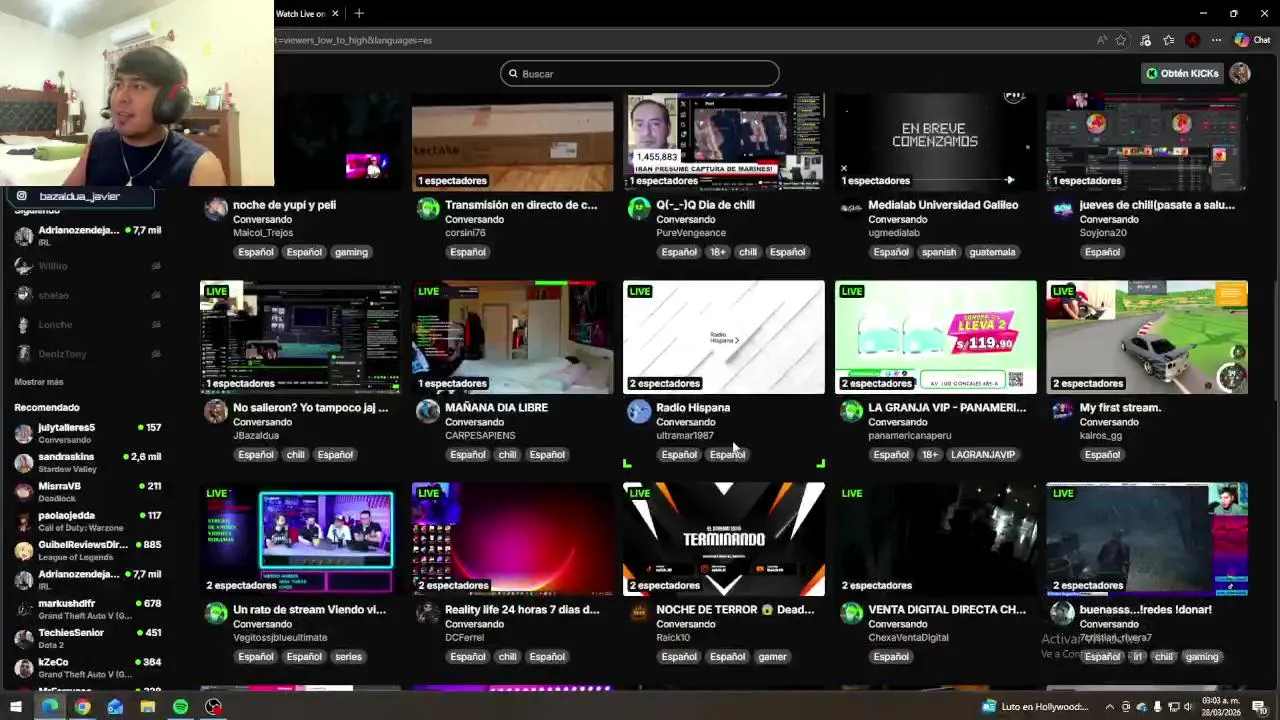Click 'Reality life 24 horas' stream title
The image size is (1280, 720).
[x=522, y=610]
